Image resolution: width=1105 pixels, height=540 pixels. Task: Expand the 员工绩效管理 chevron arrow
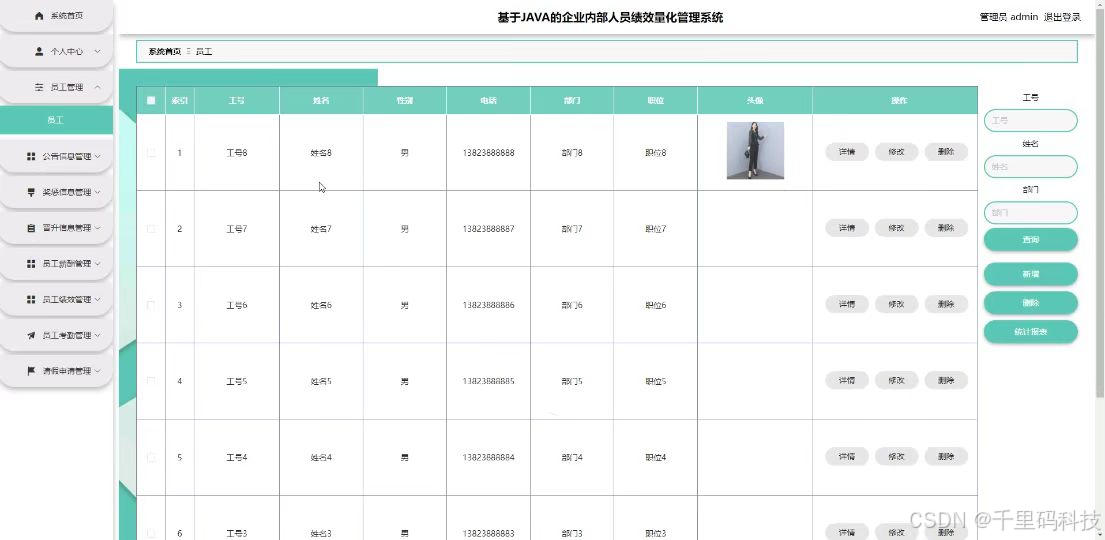pos(97,300)
